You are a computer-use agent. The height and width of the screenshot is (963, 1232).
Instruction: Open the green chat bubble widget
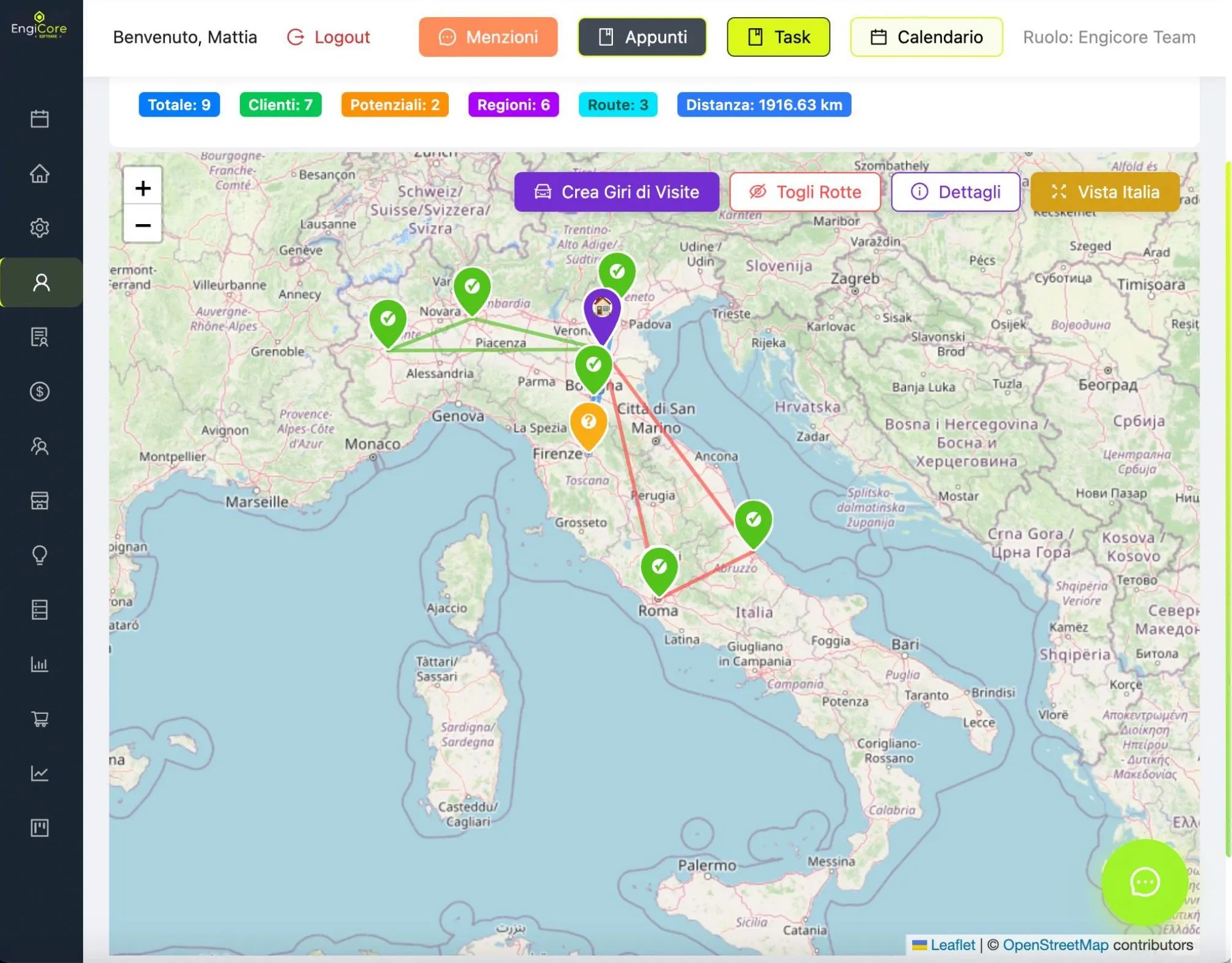point(1144,882)
